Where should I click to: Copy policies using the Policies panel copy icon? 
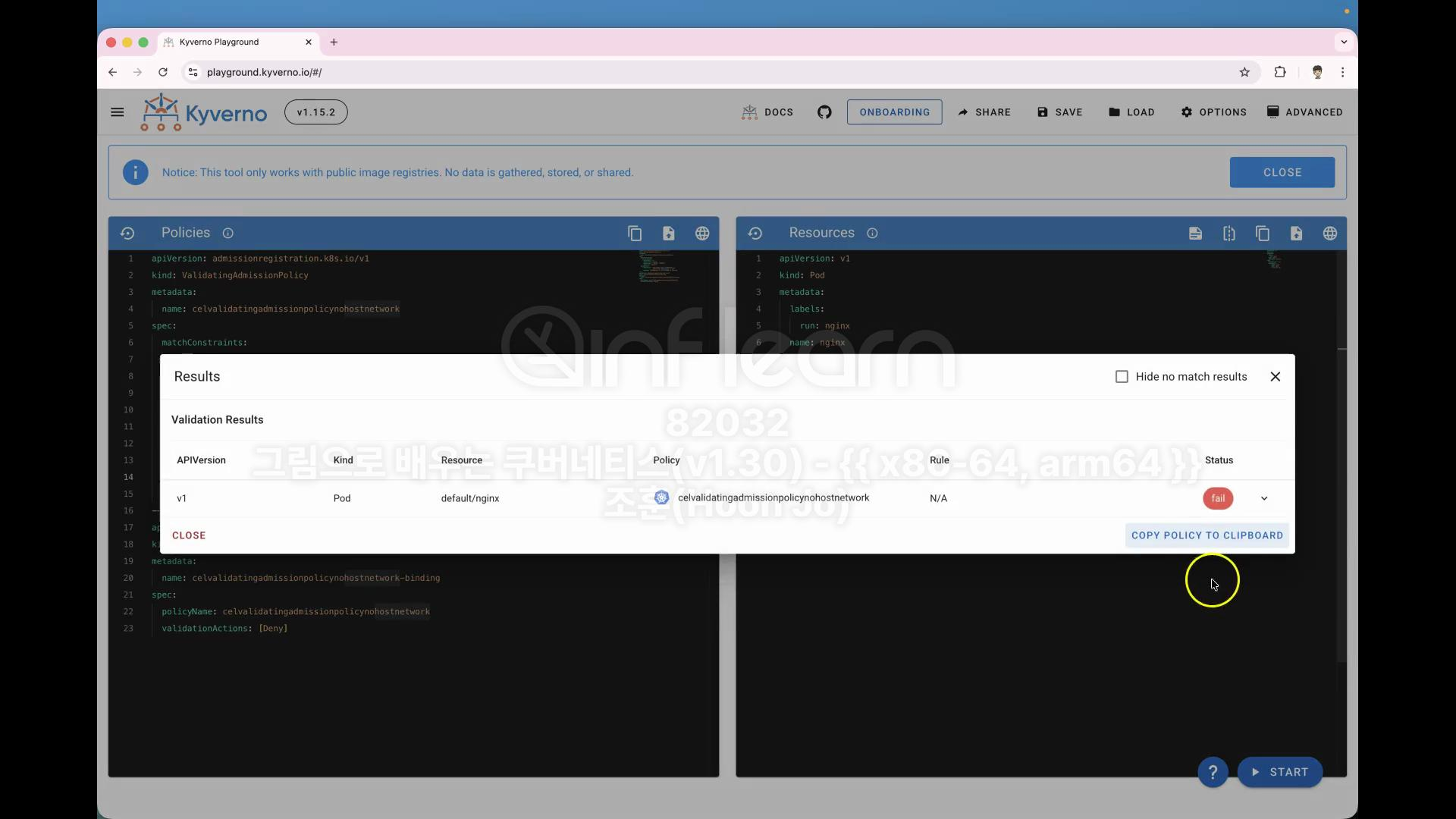(635, 234)
